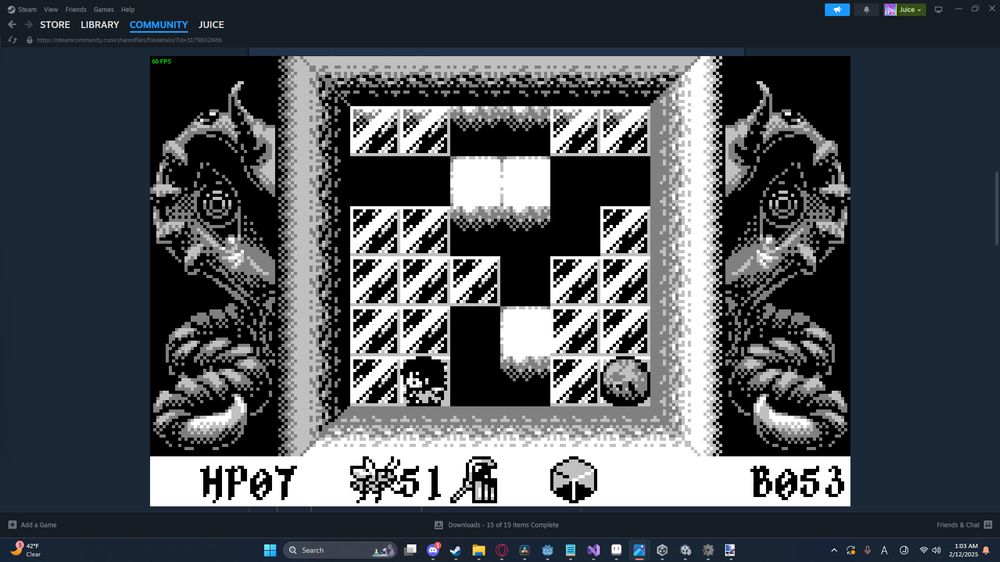This screenshot has height=562, width=1000.
Task: Open the Photos app in taskbar
Action: 639,550
